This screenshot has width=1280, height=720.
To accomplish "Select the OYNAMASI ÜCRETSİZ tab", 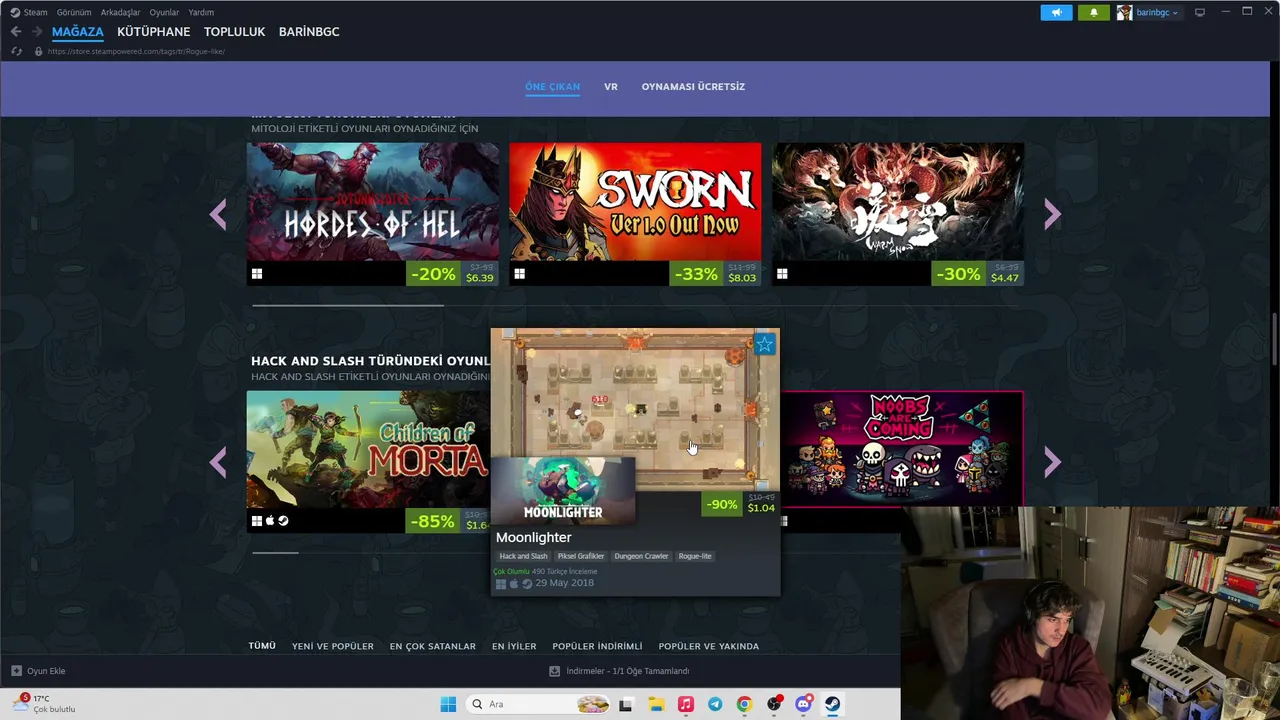I will click(693, 87).
